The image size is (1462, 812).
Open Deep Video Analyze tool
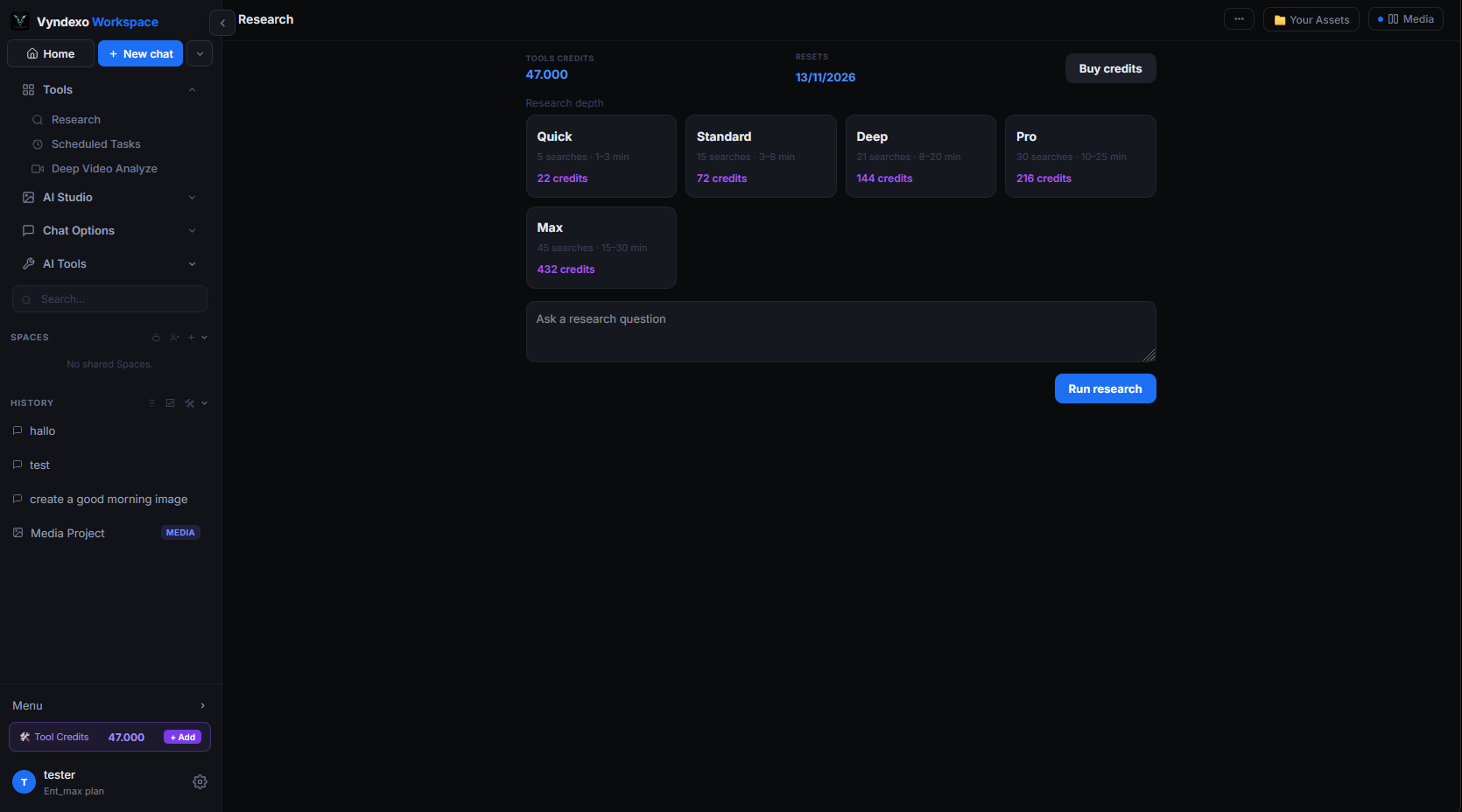(x=104, y=169)
